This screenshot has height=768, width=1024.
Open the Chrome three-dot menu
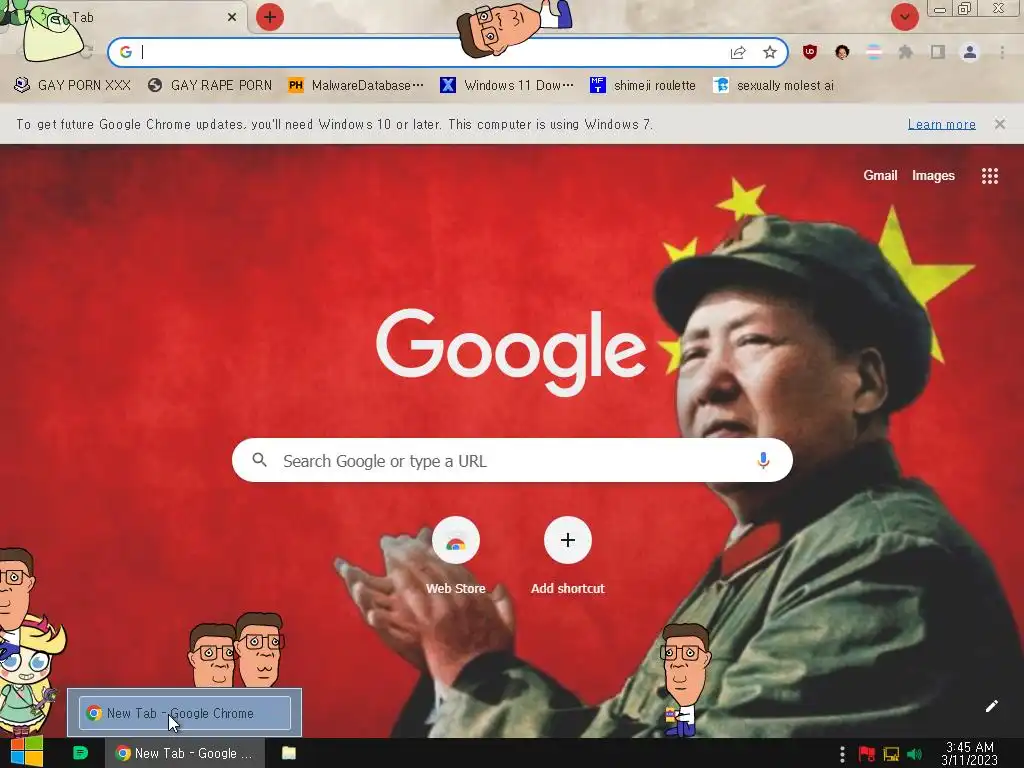pyautogui.click(x=1002, y=52)
